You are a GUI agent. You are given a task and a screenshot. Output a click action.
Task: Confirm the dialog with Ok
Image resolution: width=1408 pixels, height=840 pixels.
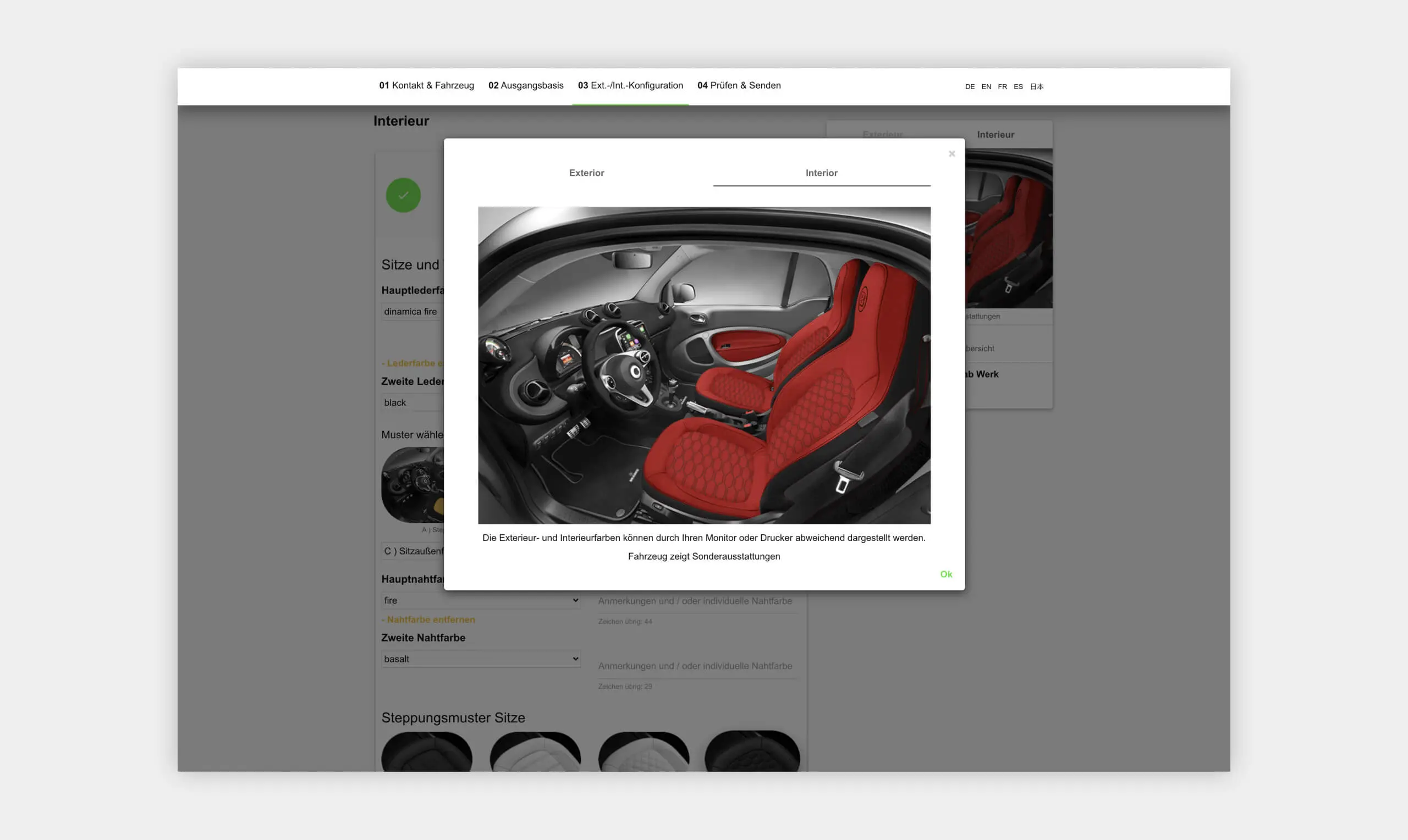946,574
